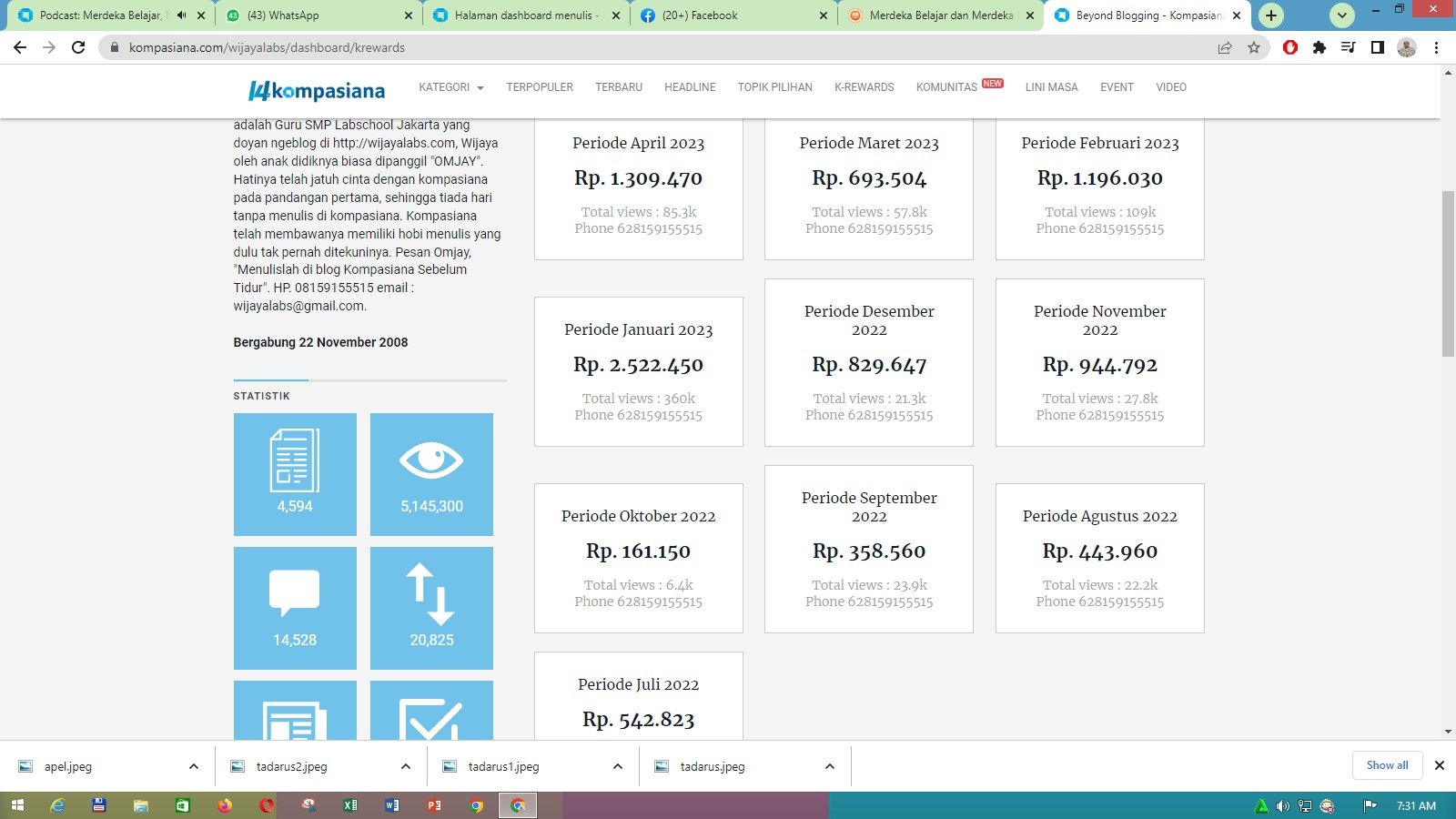This screenshot has height=819, width=1456.
Task: Click the Kompasiana logo
Action: pyautogui.click(x=317, y=90)
